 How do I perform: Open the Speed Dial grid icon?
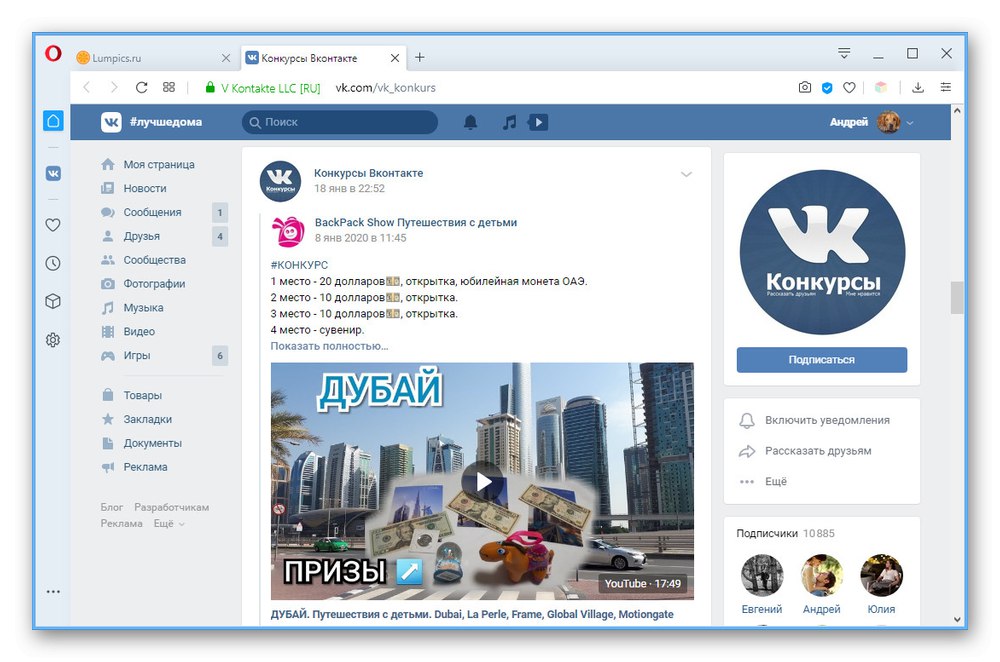(x=168, y=87)
